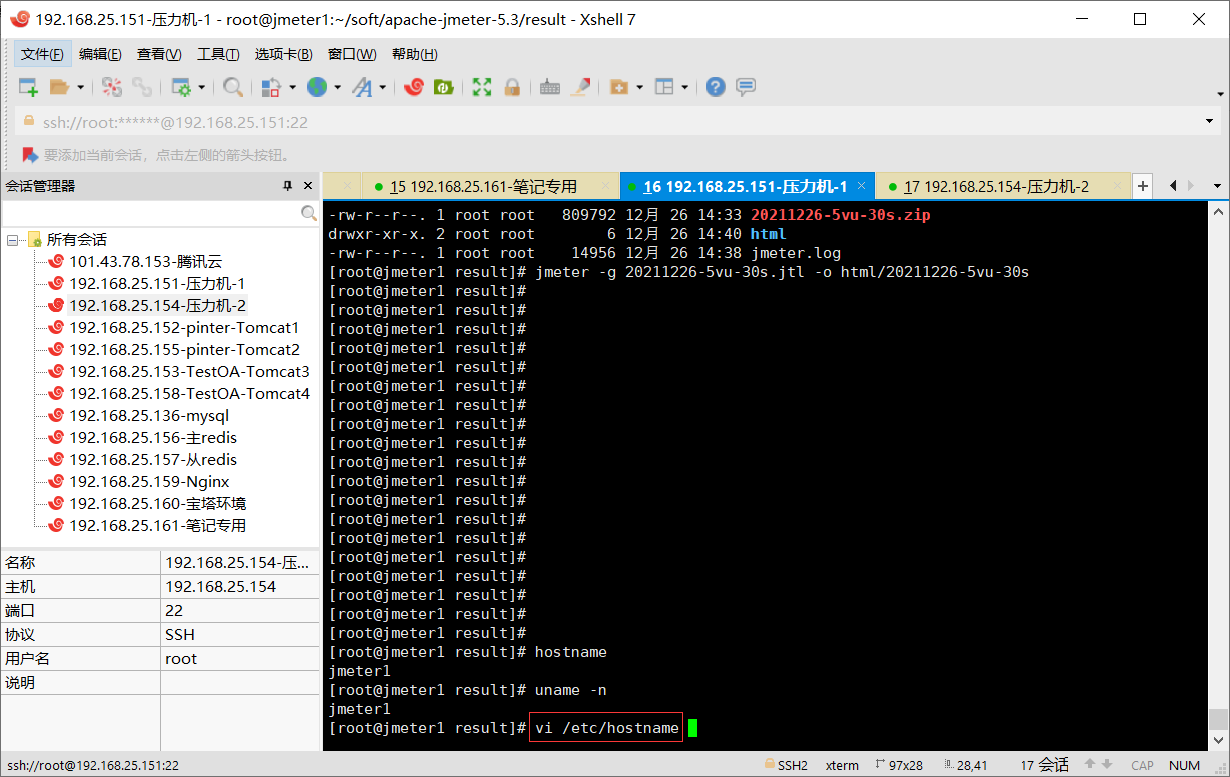Click the Open session folder icon
This screenshot has width=1230, height=777.
(59, 87)
